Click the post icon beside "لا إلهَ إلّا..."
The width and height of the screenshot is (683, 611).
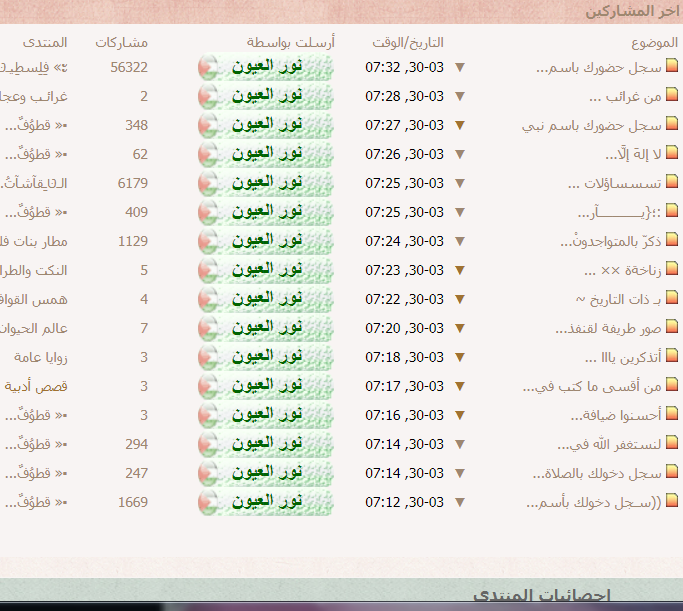click(x=672, y=155)
